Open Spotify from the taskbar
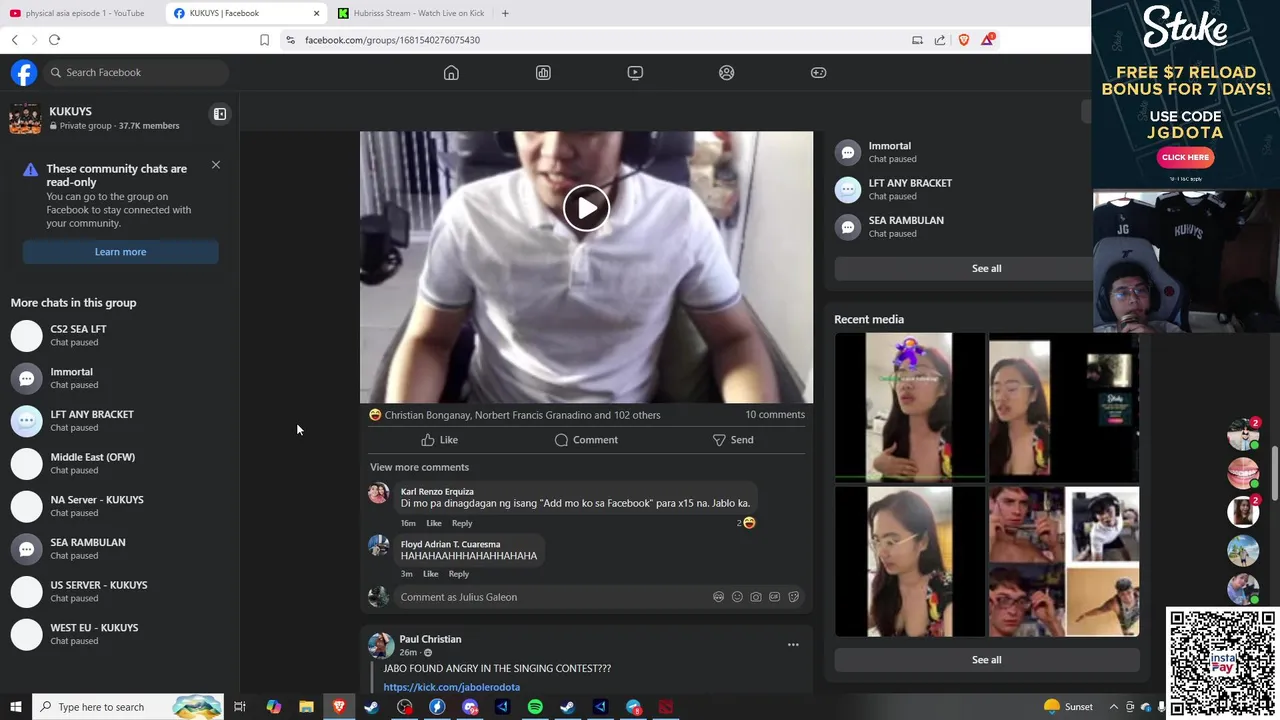Screen dimensions: 1280x720 535,707
